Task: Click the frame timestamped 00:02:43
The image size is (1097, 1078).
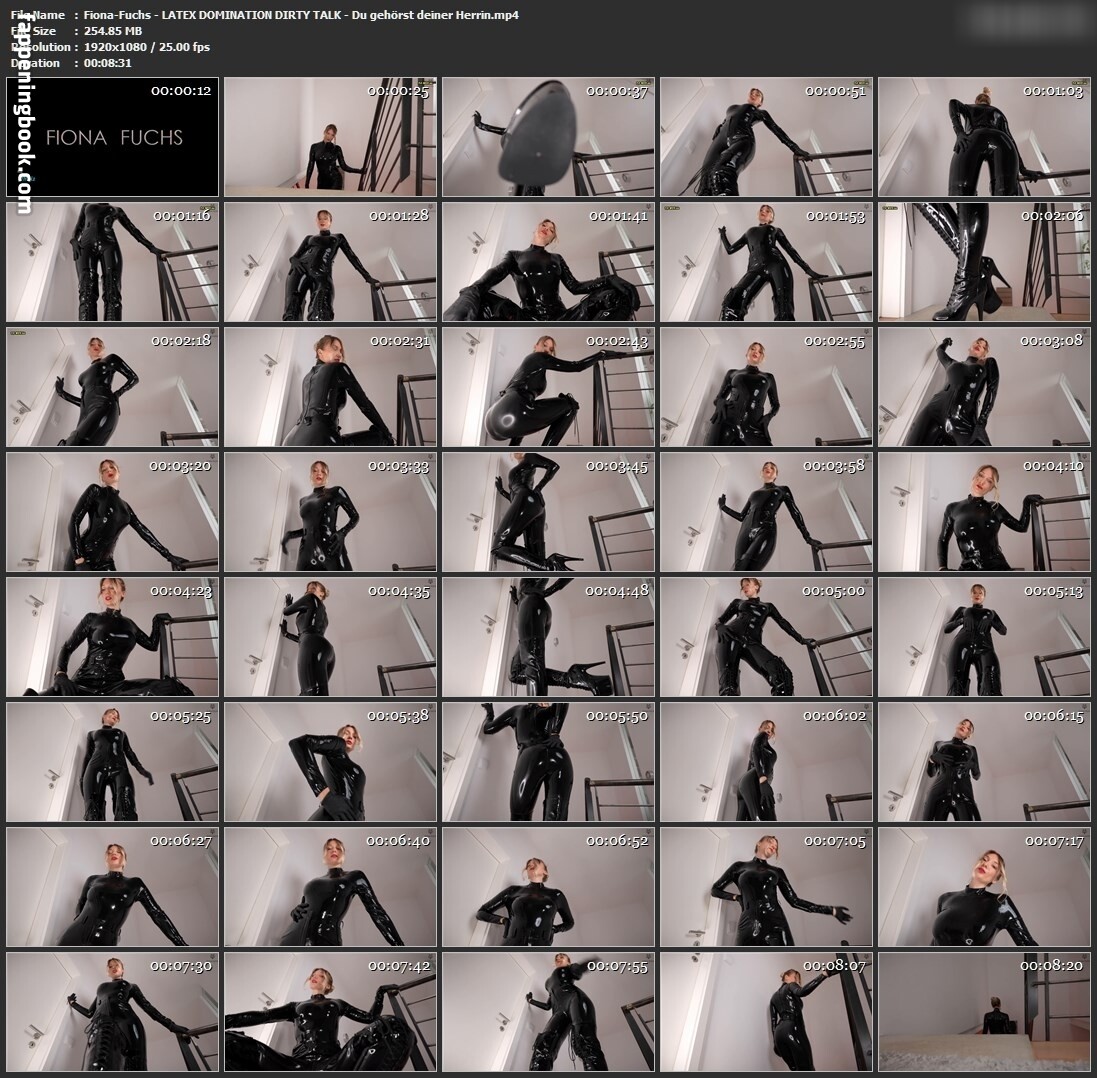Action: (548, 387)
